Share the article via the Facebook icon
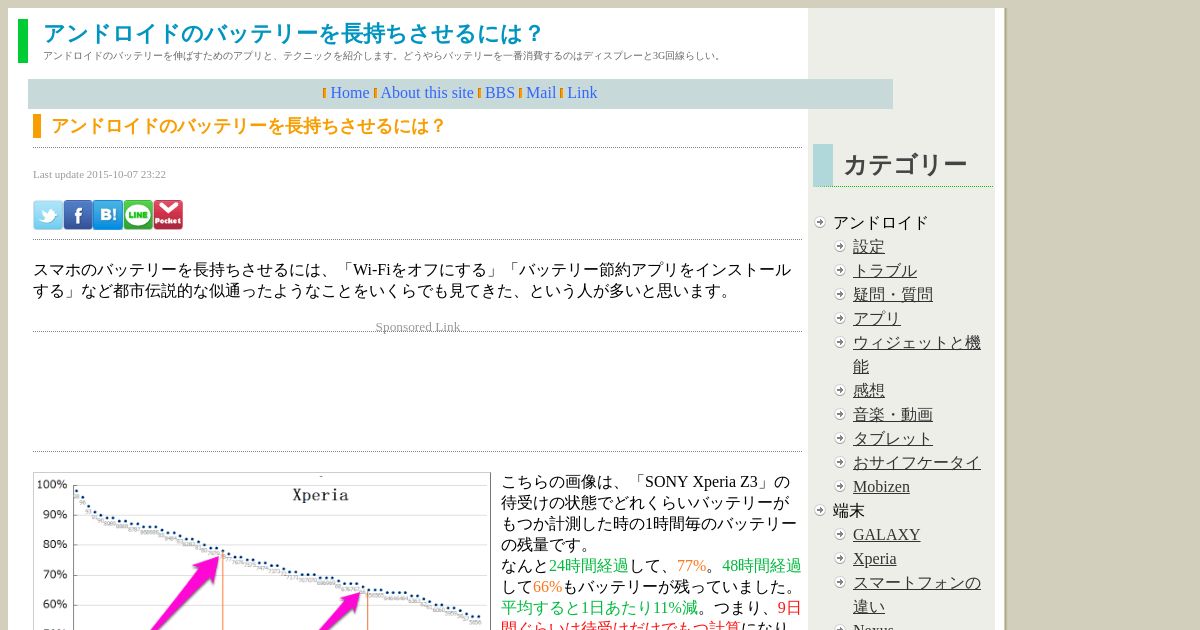1200x630 pixels. click(78, 215)
